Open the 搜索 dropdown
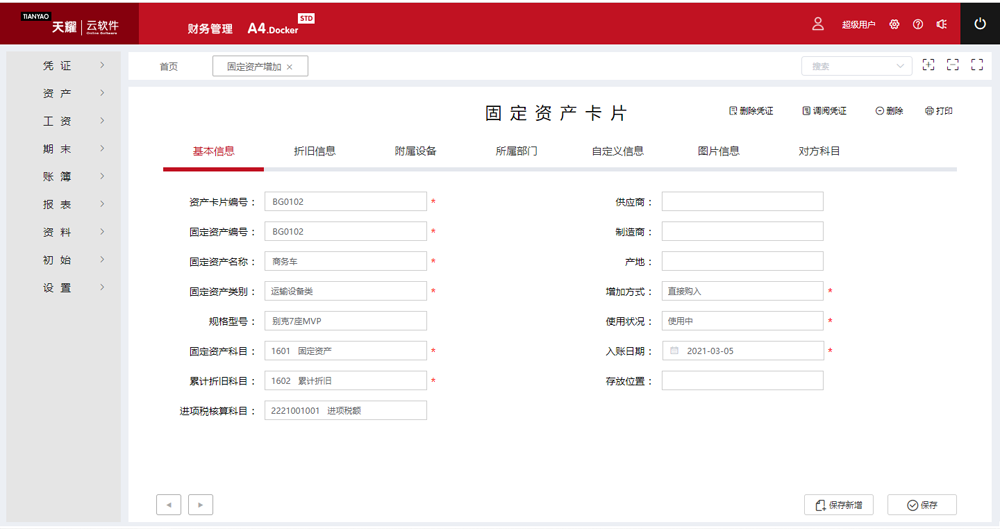Viewport: 1000px width, 529px height. point(856,66)
